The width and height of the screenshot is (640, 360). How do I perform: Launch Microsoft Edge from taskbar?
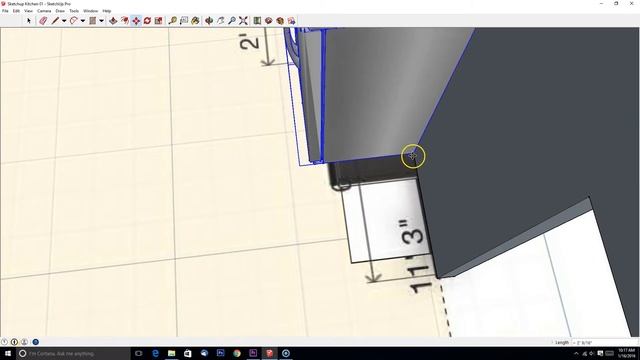pos(155,353)
